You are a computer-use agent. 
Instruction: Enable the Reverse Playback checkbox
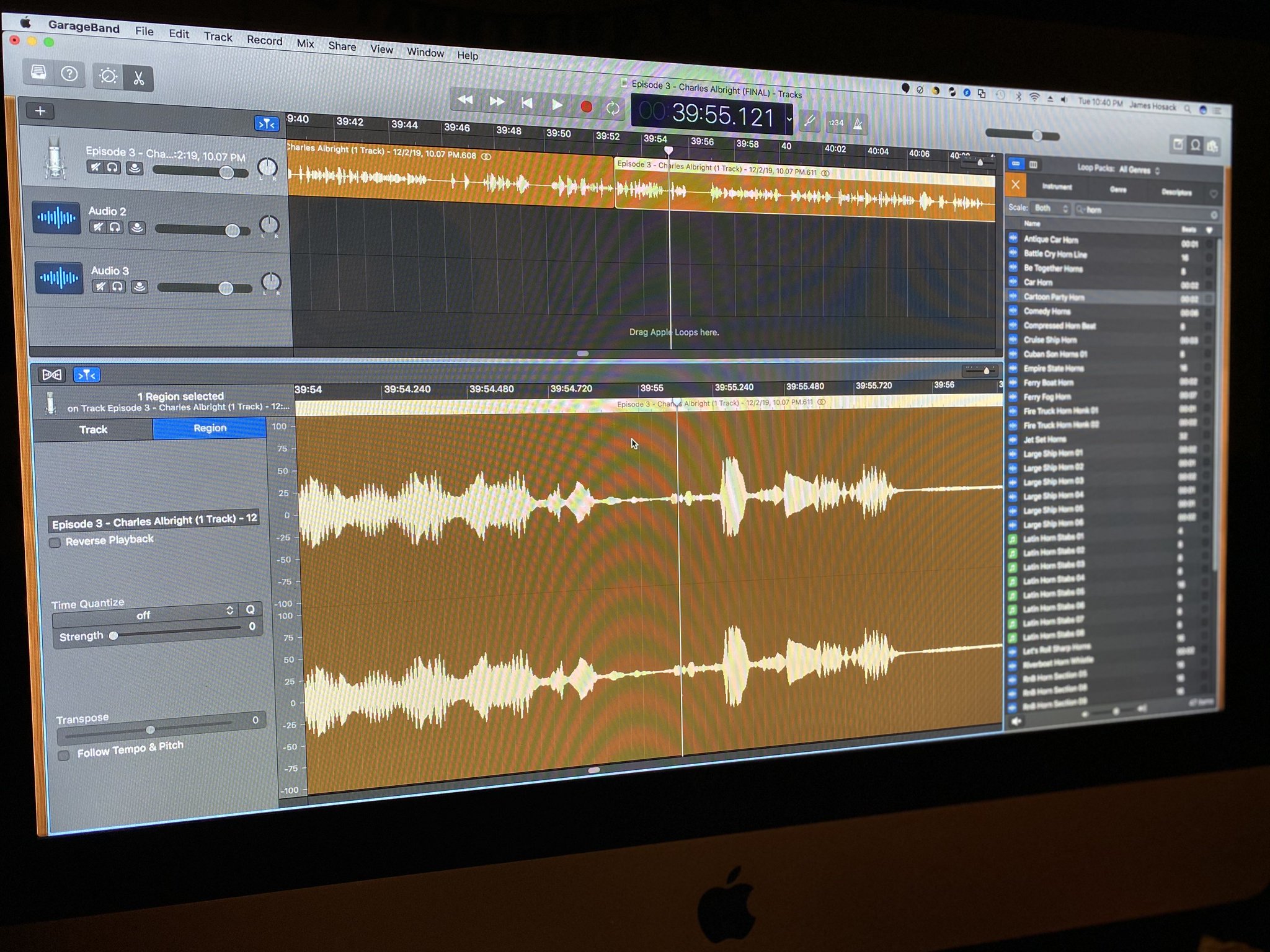[55, 543]
